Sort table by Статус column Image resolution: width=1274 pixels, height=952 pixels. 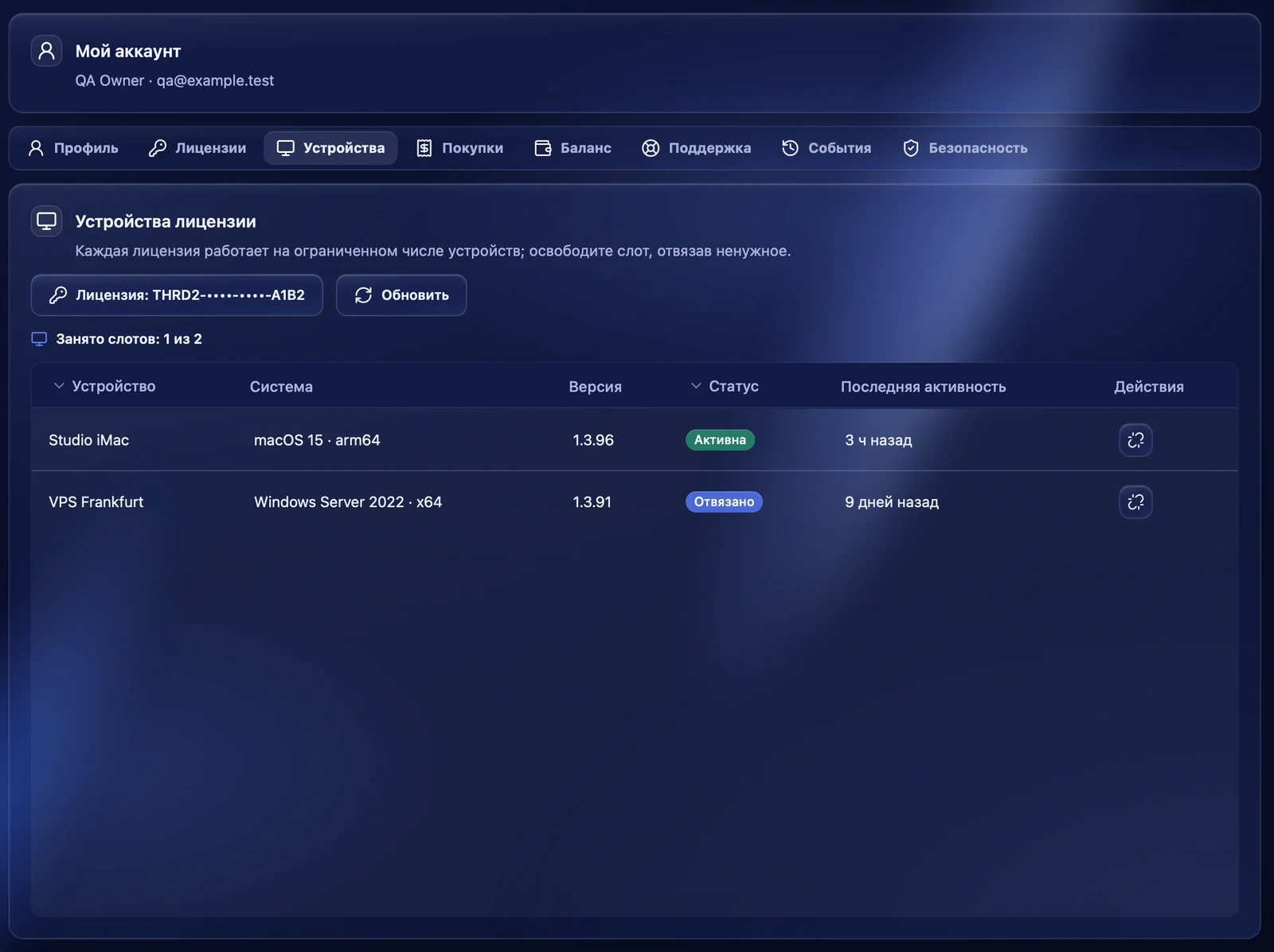(725, 386)
